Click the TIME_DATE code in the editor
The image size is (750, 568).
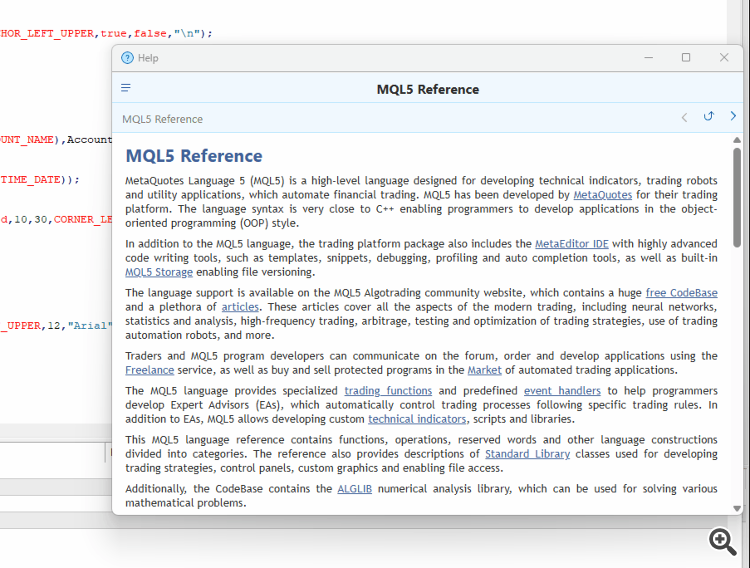click(x=31, y=179)
